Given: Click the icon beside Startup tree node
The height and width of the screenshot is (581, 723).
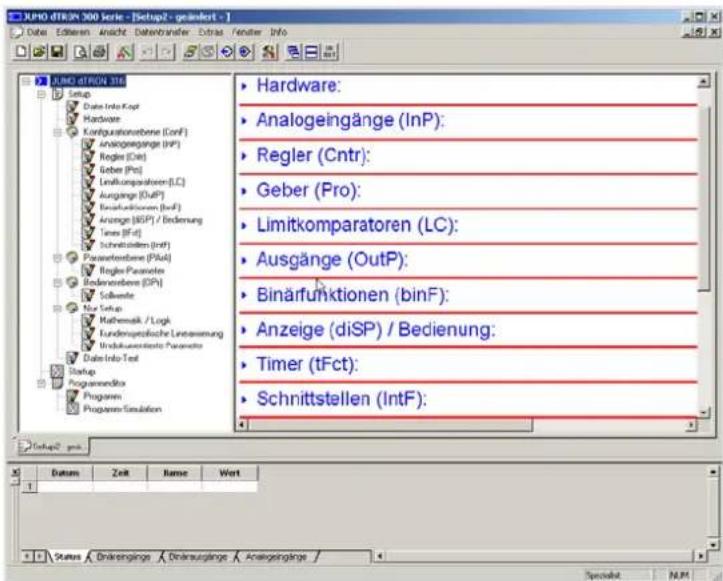Looking at the screenshot, I should [57, 371].
